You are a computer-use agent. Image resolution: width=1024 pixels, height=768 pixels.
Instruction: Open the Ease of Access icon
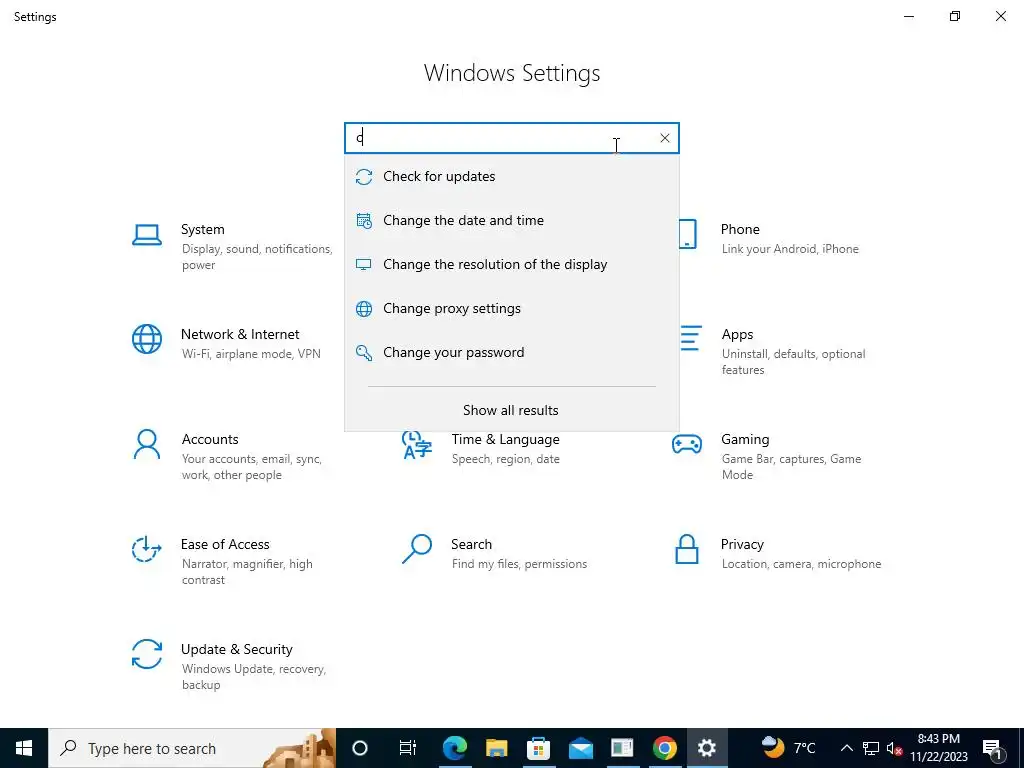click(x=147, y=549)
